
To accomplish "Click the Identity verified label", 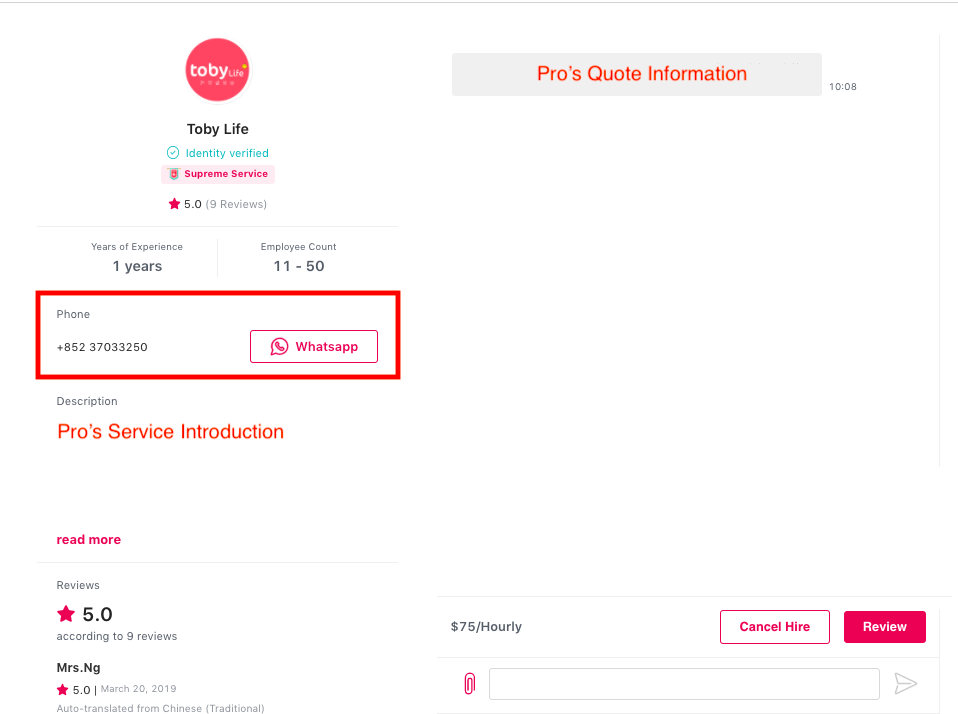I will coord(227,153).
